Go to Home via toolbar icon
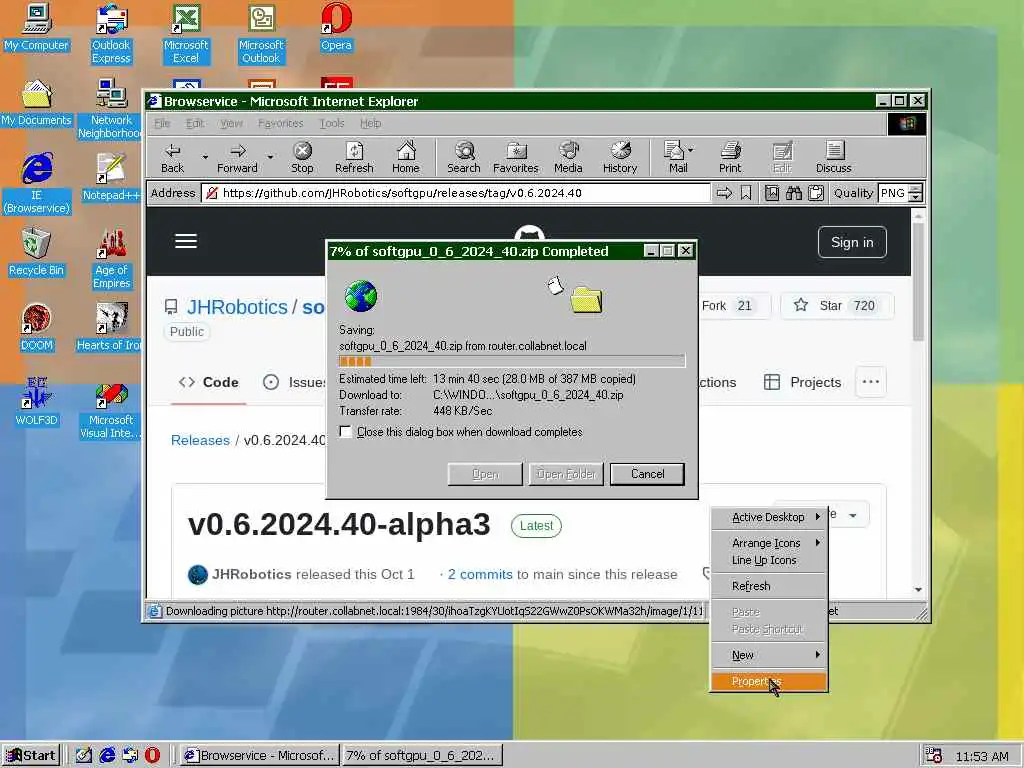This screenshot has width=1024, height=768. 406,157
